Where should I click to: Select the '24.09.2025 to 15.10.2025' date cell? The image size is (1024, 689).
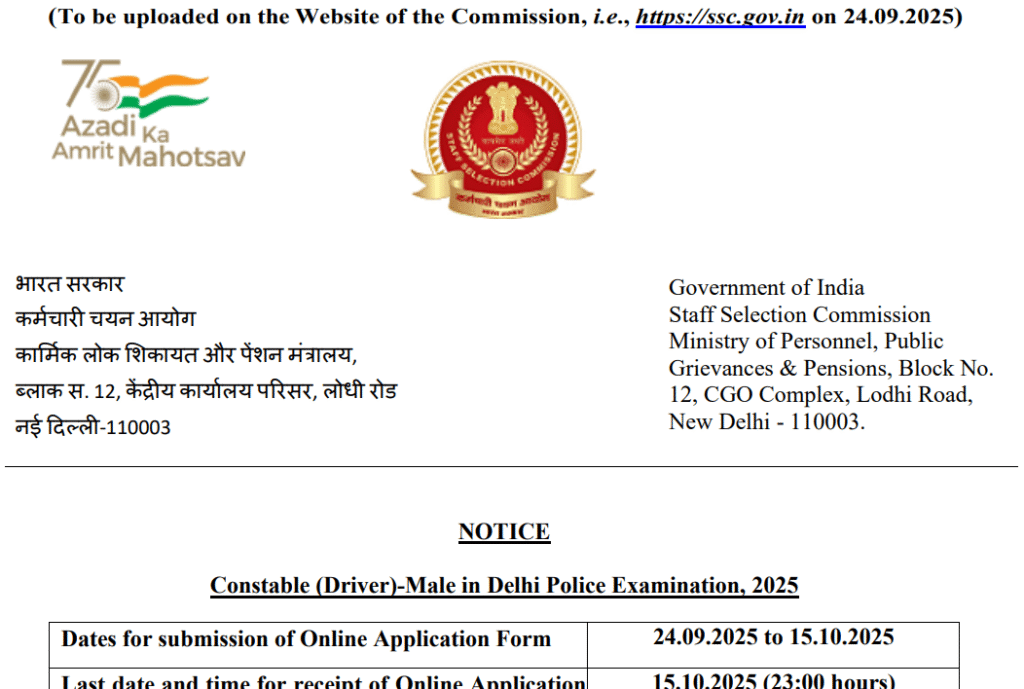pos(773,638)
